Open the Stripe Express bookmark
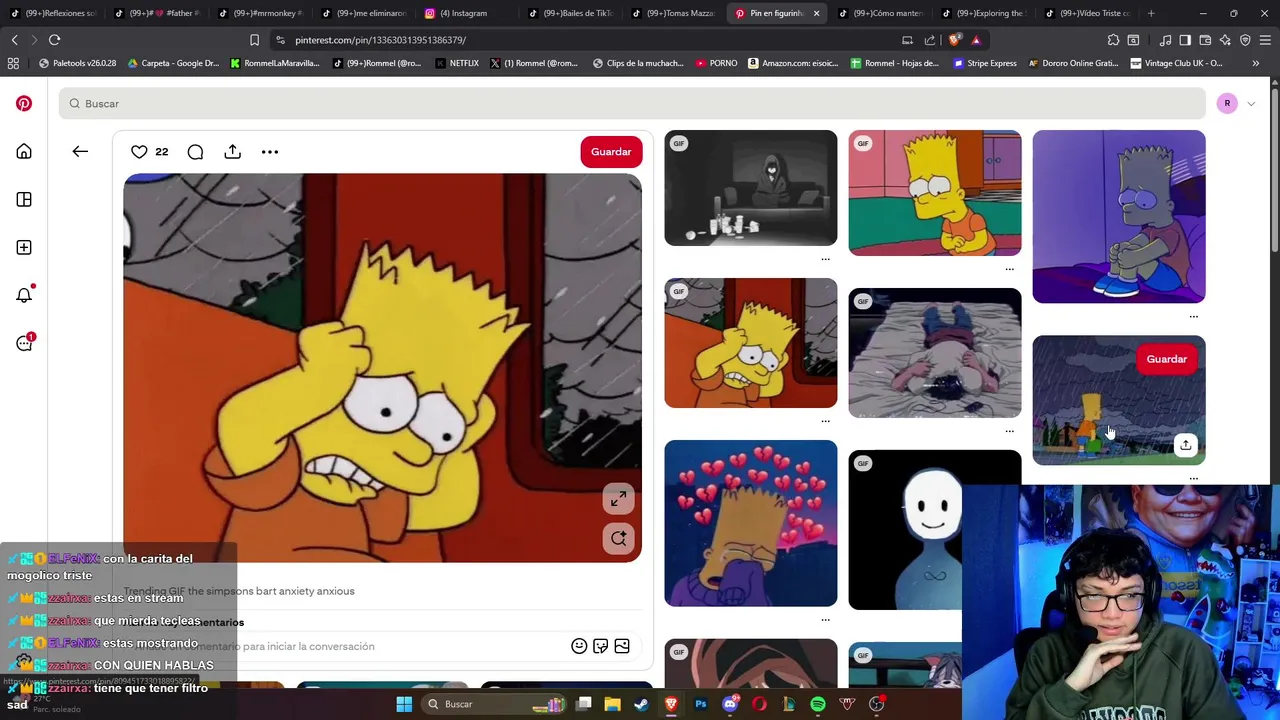This screenshot has height=720, width=1280. click(985, 63)
